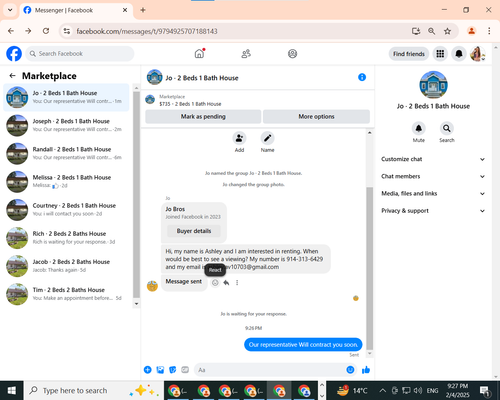Open Rich - 2 Beds 2 Baths House chat
The image size is (500, 400).
click(66, 238)
